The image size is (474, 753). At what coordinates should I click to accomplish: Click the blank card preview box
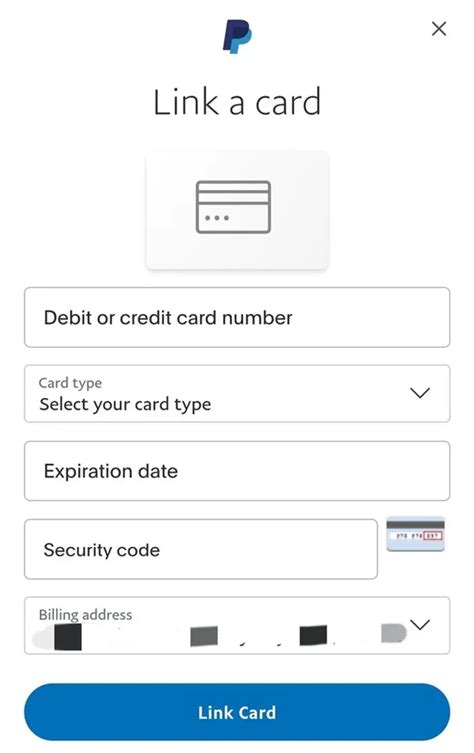pos(237,210)
